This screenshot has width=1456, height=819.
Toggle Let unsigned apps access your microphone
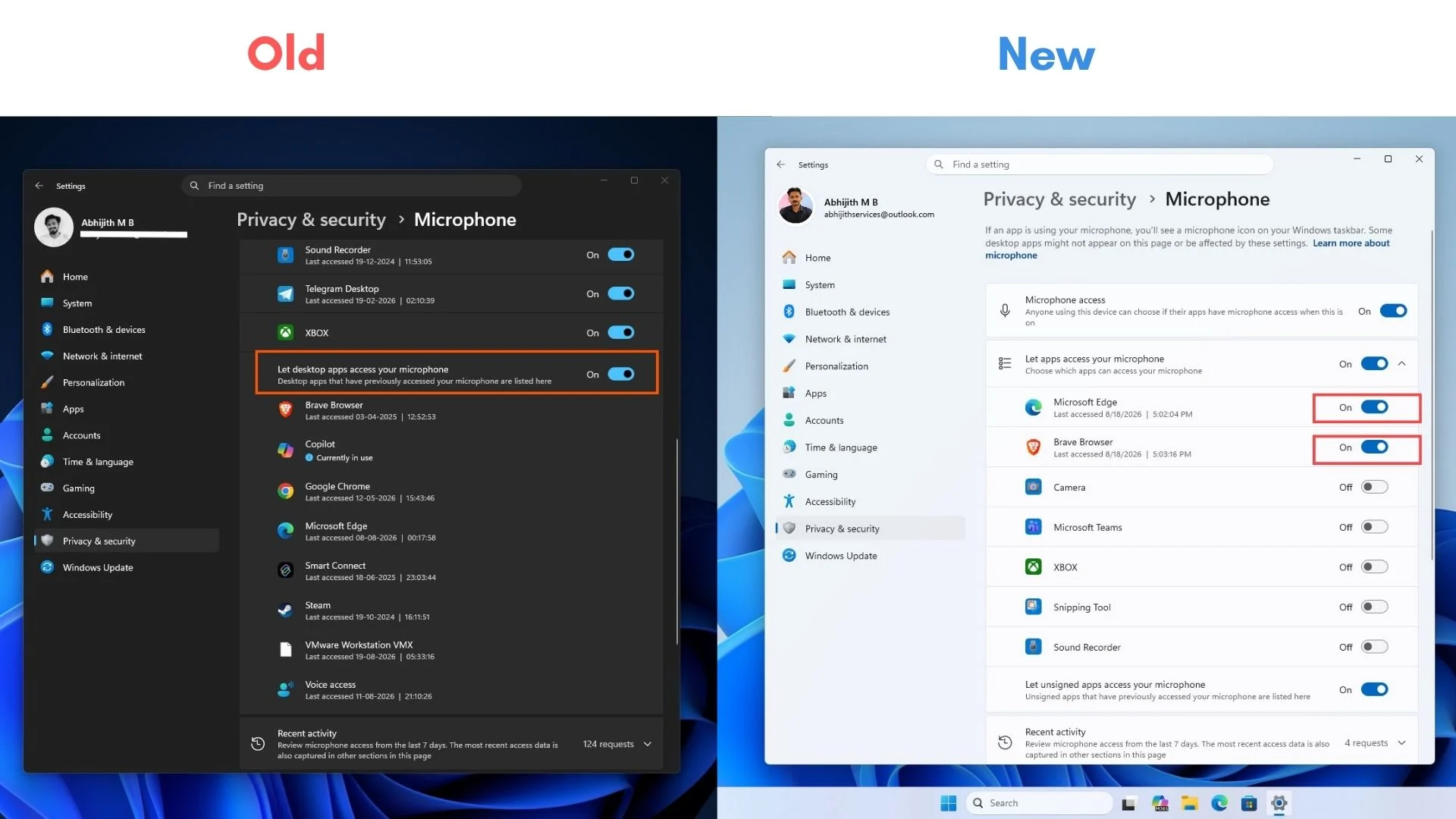1374,689
